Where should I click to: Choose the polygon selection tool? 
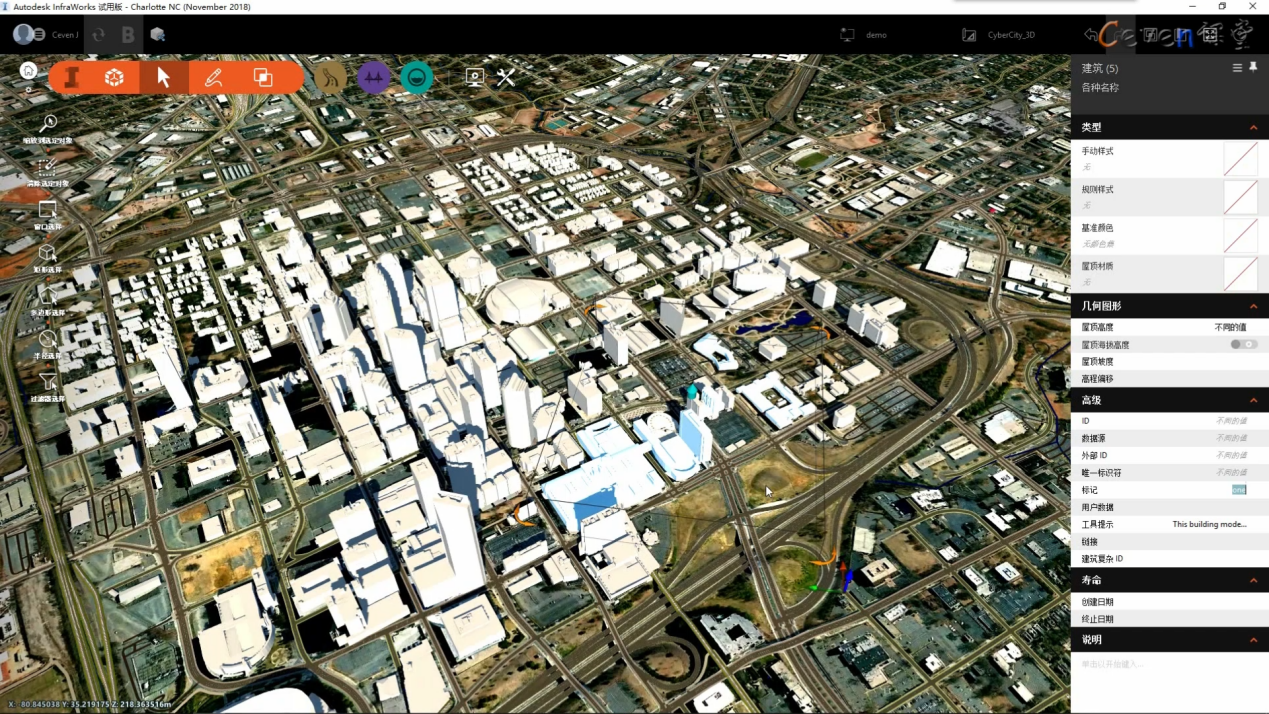coord(48,301)
